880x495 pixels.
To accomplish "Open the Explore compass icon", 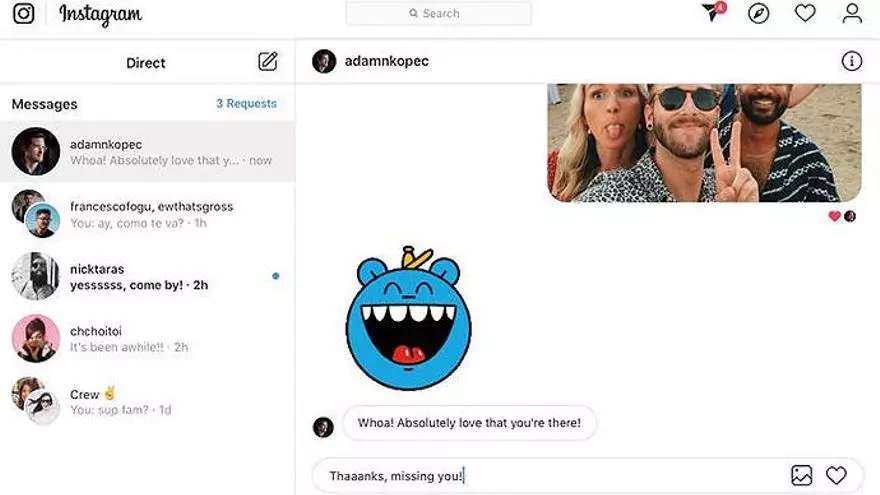I will click(x=758, y=13).
